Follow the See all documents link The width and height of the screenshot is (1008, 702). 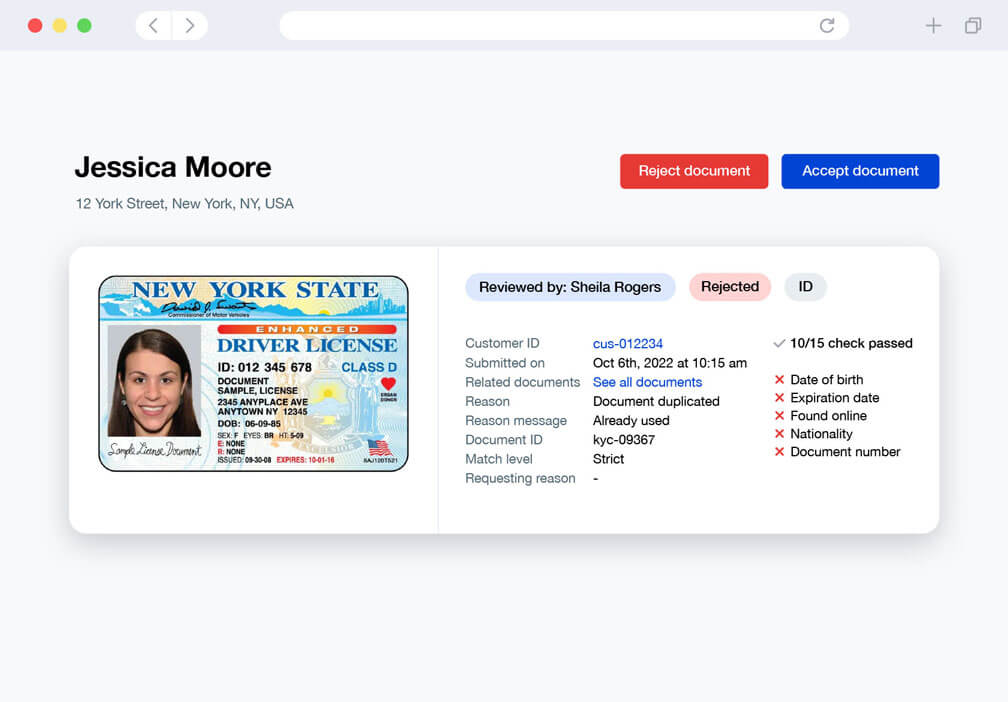pos(647,382)
